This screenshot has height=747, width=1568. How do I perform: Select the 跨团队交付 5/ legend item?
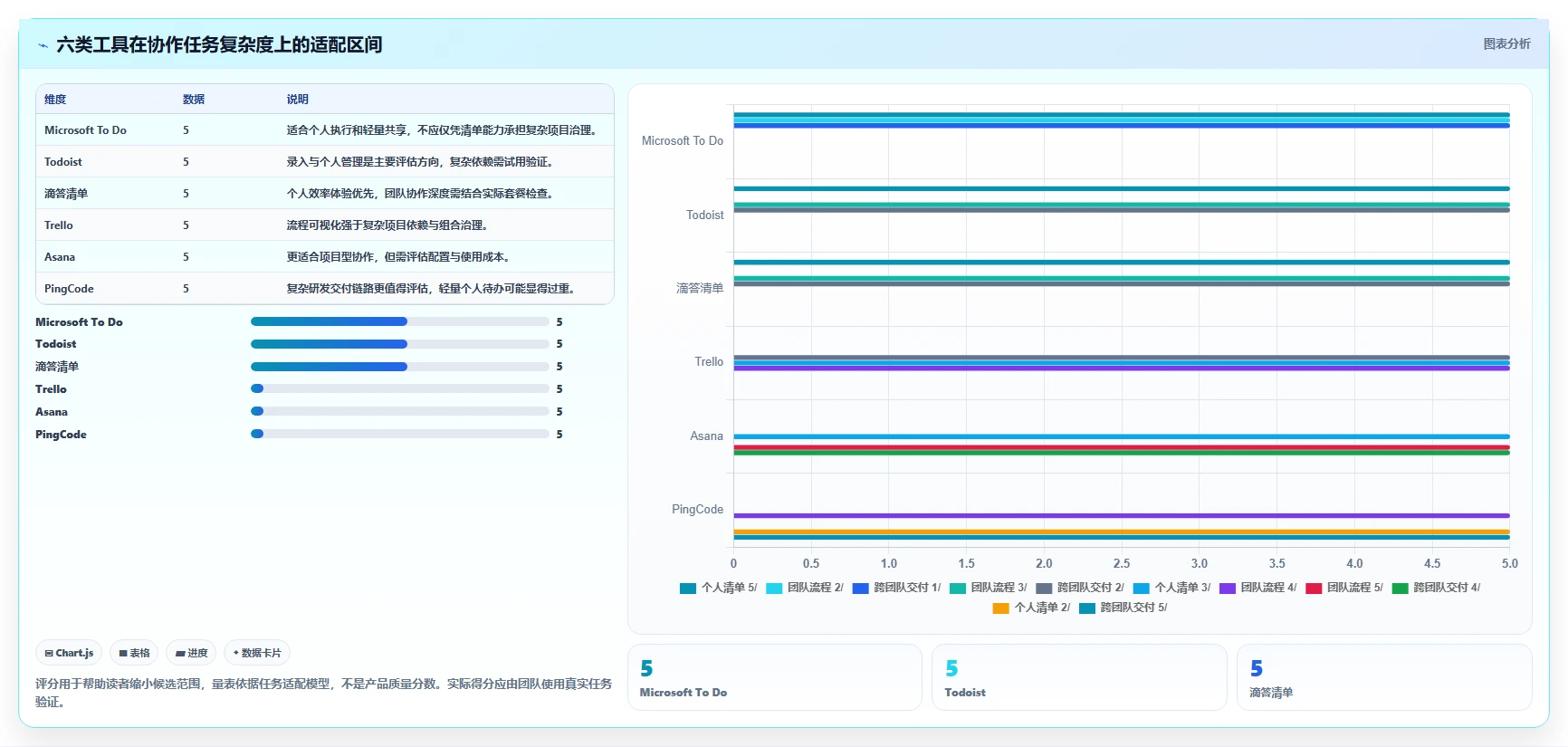pyautogui.click(x=1123, y=608)
